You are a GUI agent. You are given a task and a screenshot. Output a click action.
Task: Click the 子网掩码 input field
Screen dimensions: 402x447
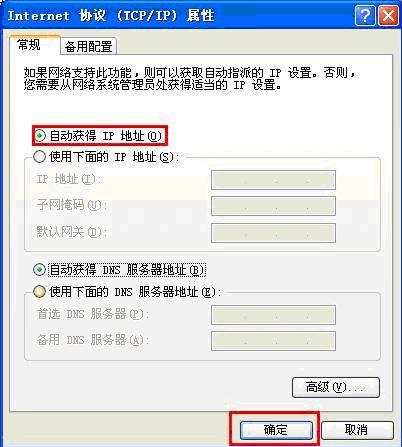[x=273, y=206]
